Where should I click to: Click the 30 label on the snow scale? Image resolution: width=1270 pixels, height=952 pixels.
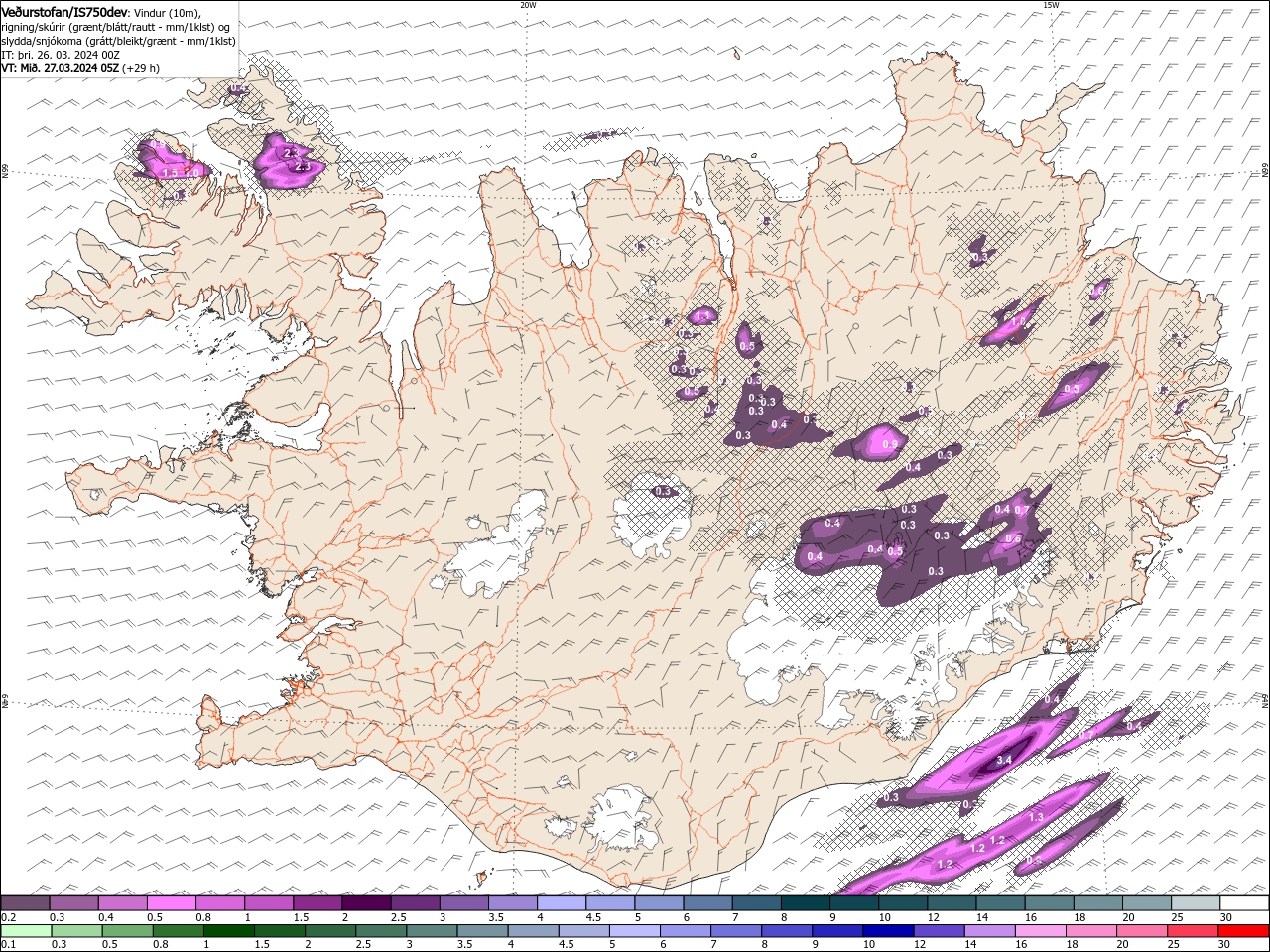pyautogui.click(x=1224, y=917)
